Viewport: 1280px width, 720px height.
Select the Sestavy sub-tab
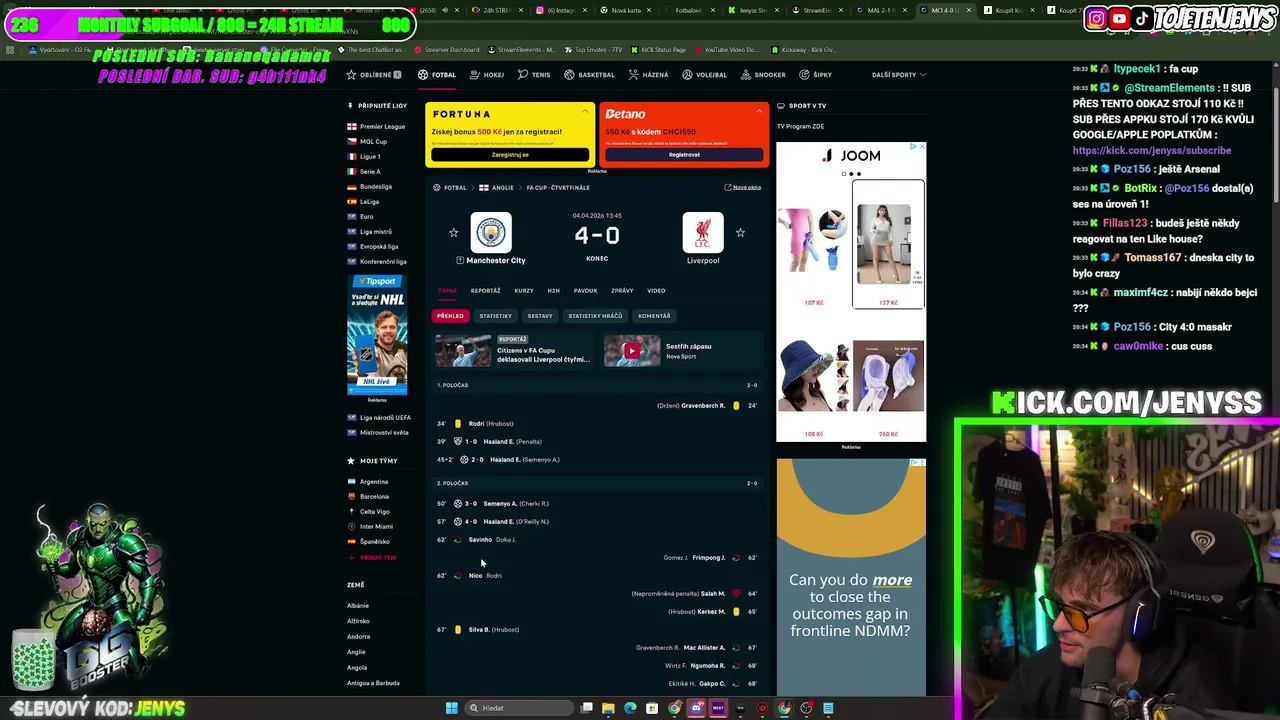(540, 316)
